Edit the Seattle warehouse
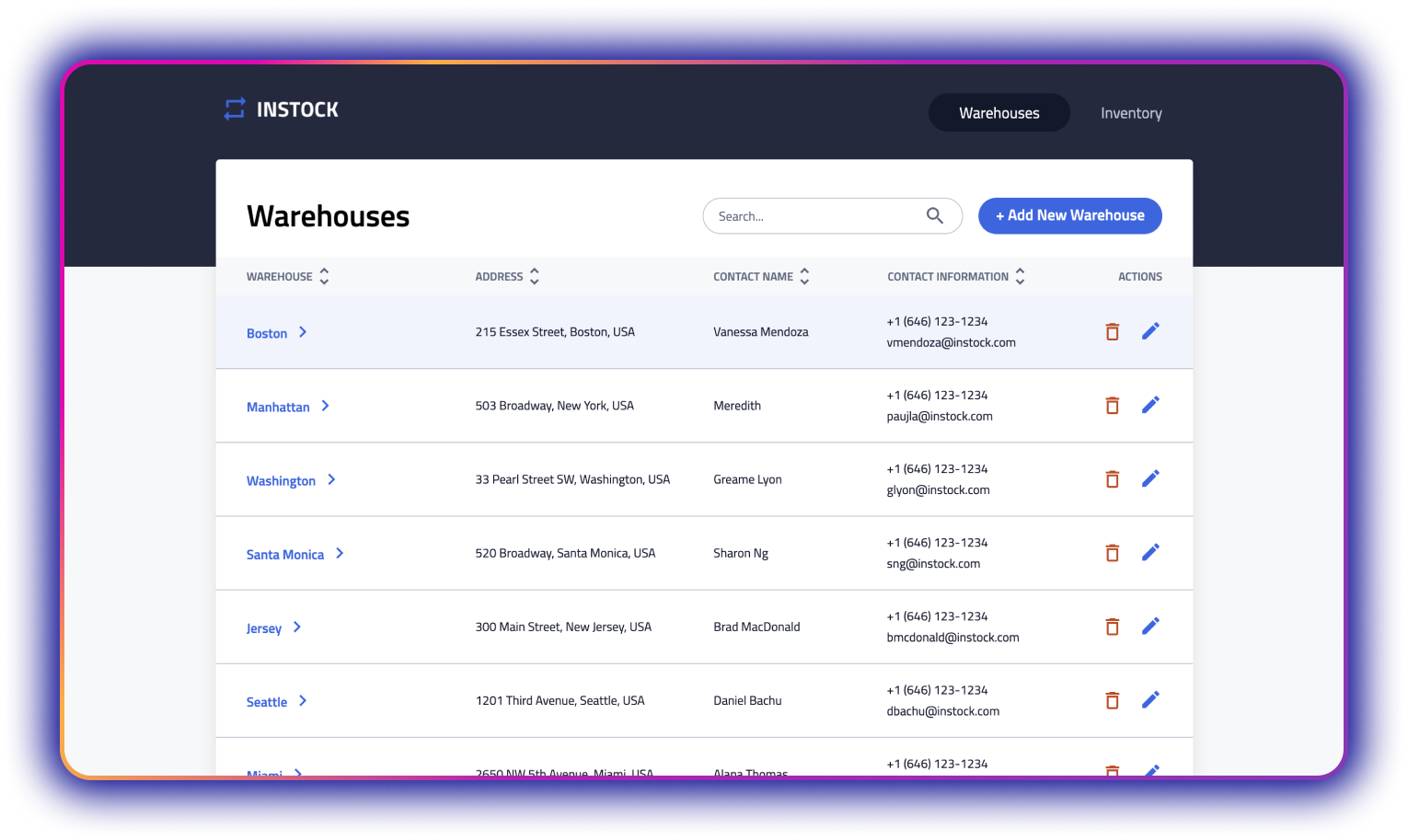This screenshot has width=1408, height=840. pos(1150,699)
